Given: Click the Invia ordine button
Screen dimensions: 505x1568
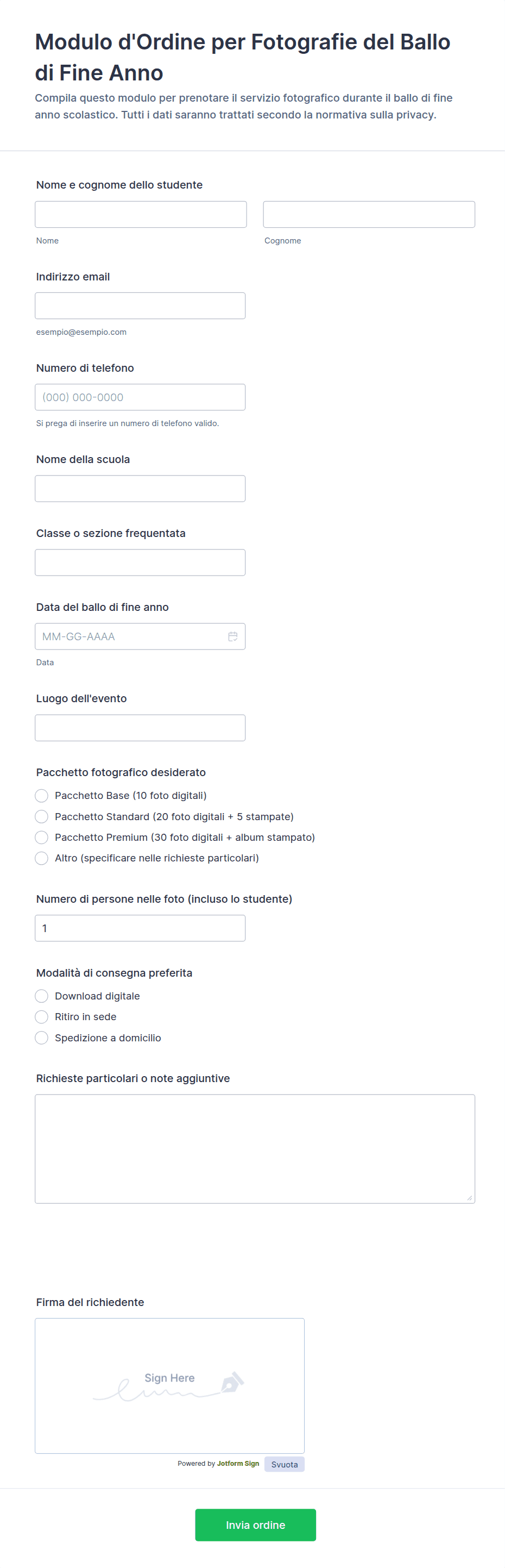Looking at the screenshot, I should tap(255, 1525).
